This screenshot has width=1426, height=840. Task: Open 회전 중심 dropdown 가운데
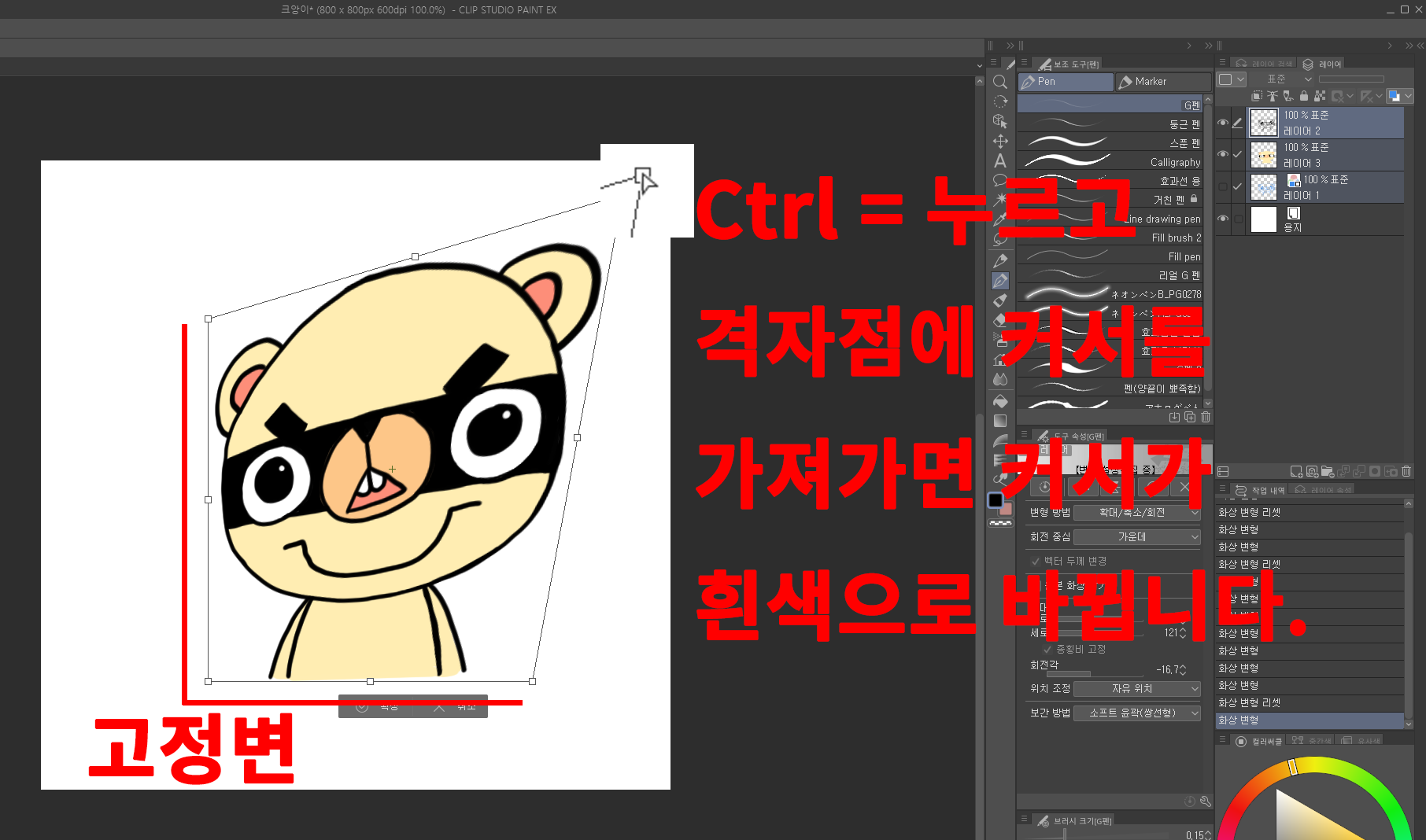pos(1136,536)
